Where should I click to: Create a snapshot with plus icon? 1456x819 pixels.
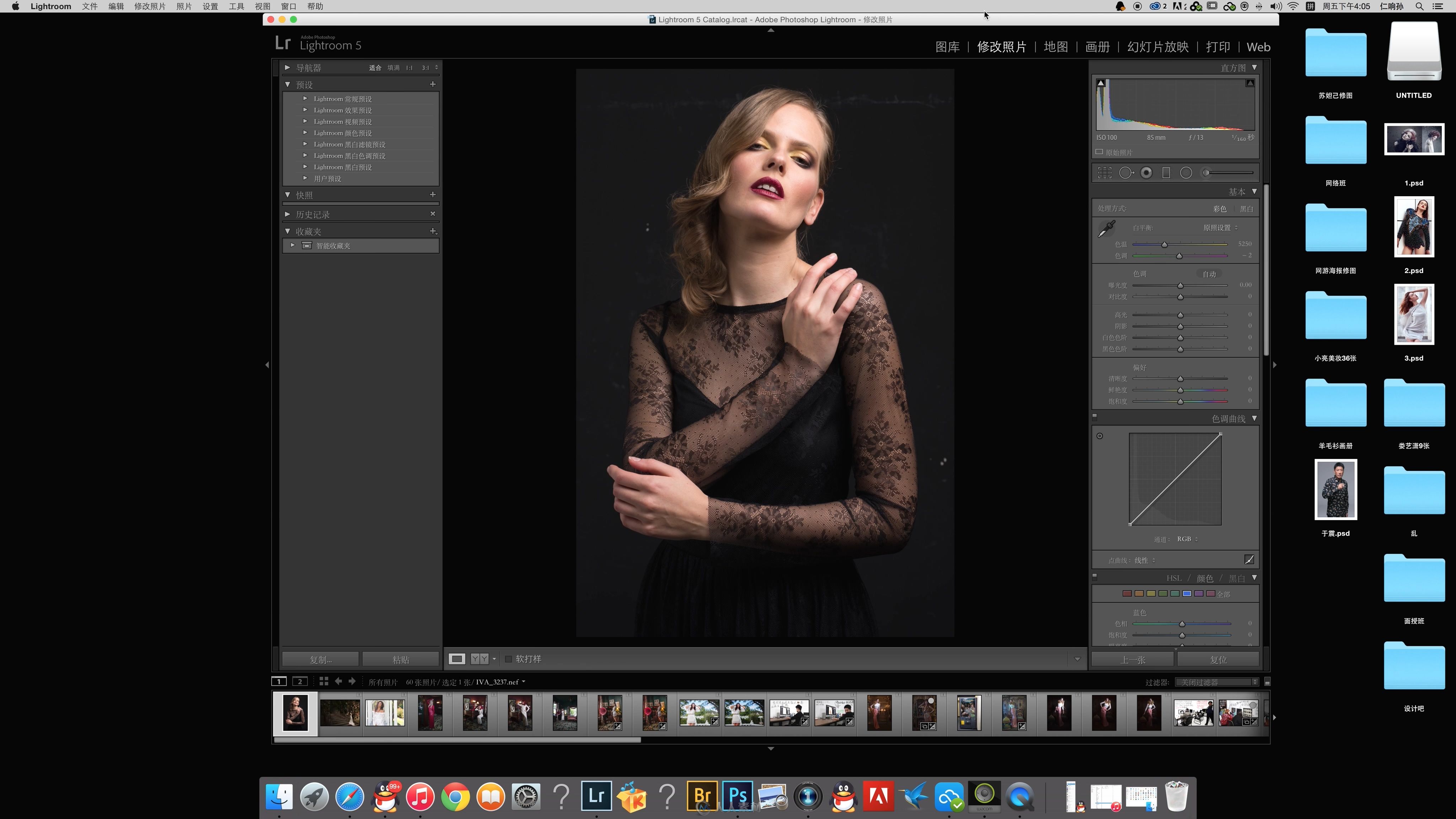click(433, 194)
